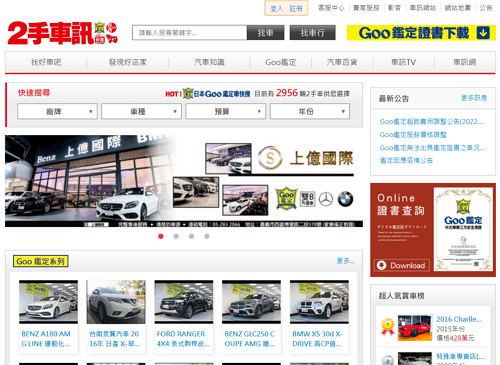Click the 更多訊息 link in 最新公告
500x365 pixels.
474,98
